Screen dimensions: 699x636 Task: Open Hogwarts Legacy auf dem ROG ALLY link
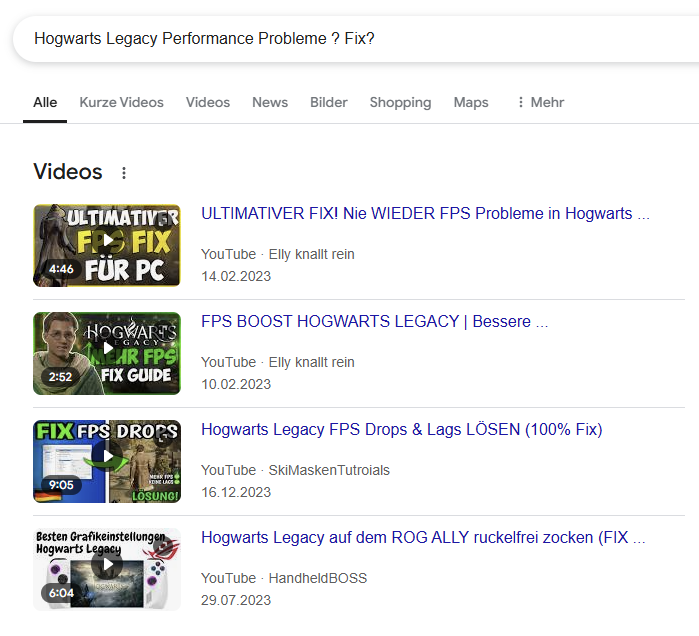[423, 538]
